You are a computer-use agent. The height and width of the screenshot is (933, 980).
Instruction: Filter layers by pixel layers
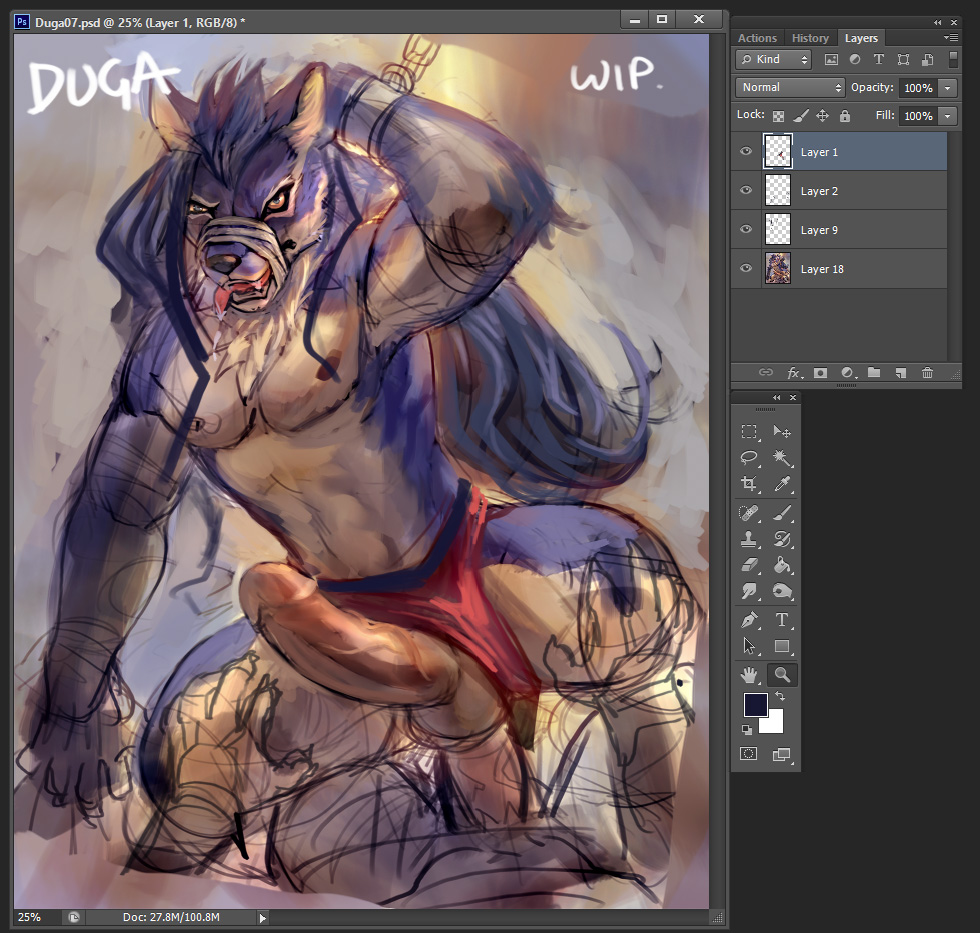[831, 60]
